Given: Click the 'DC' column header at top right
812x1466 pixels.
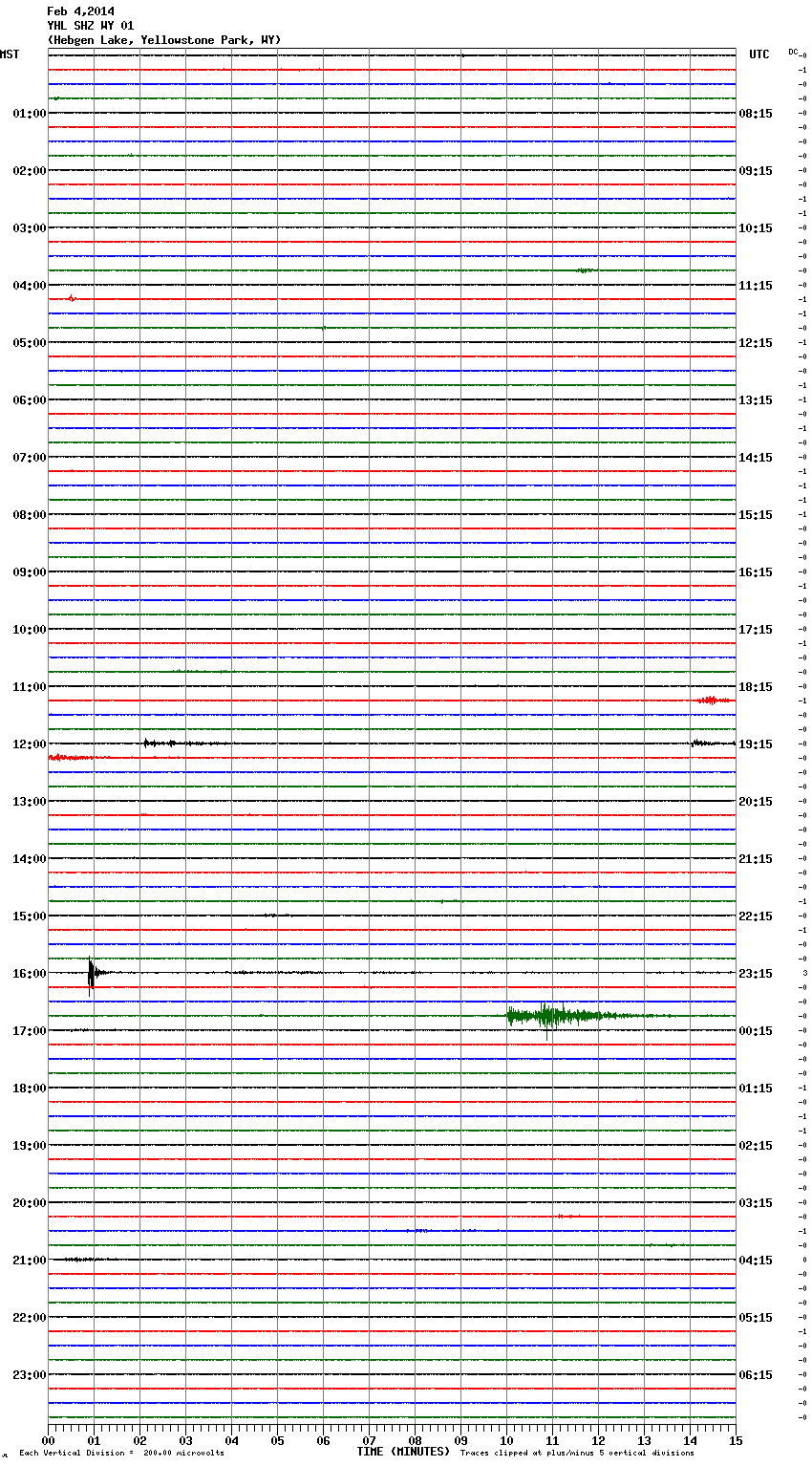Looking at the screenshot, I should [x=793, y=52].
